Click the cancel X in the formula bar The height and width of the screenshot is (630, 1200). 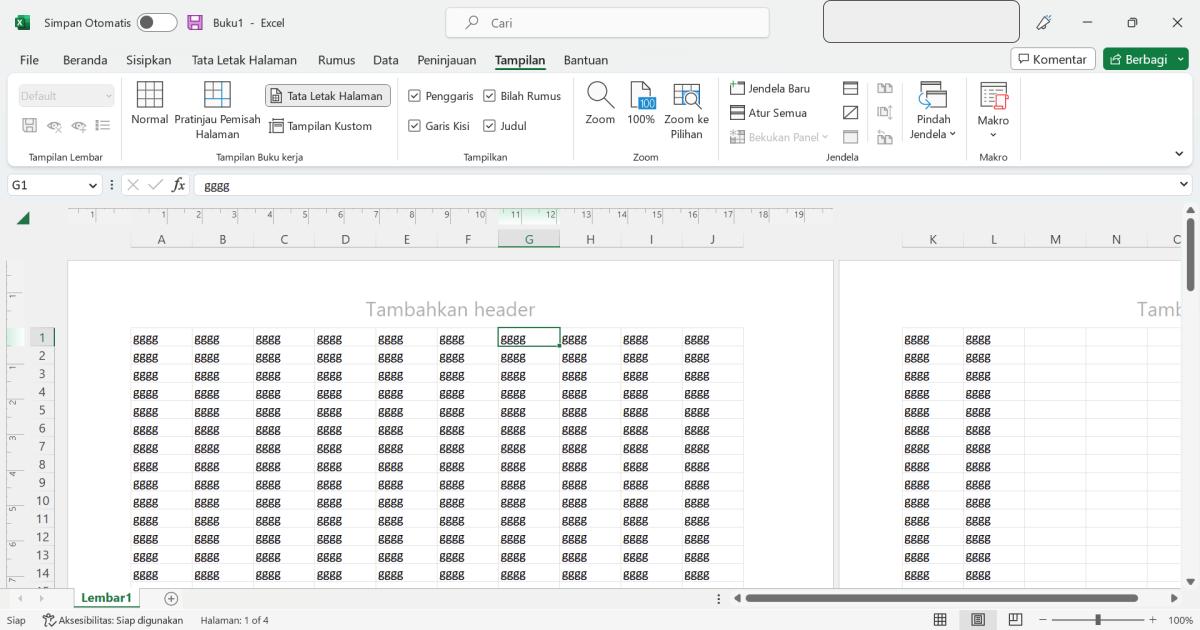coord(133,185)
